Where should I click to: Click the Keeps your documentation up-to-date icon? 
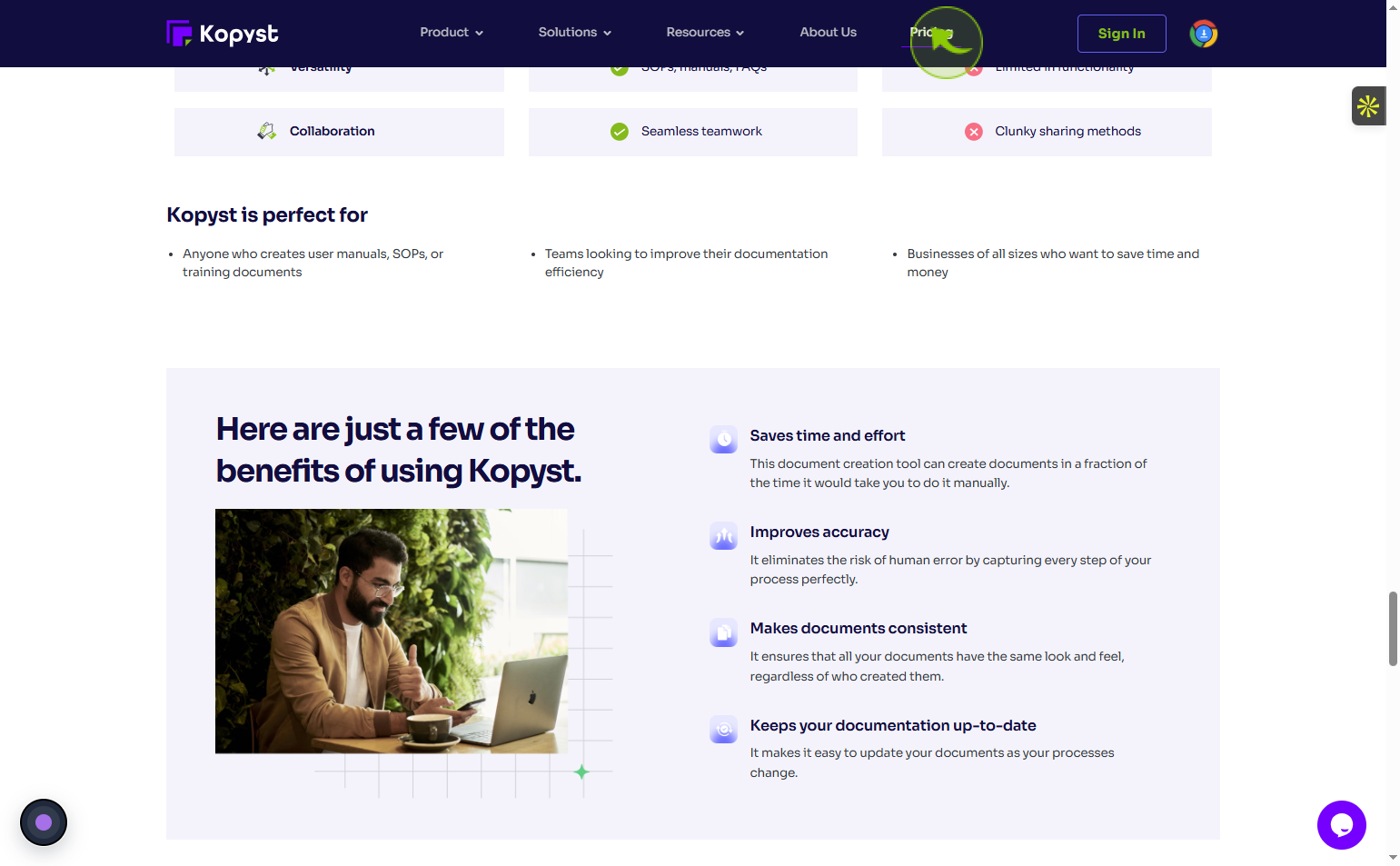pos(724,729)
